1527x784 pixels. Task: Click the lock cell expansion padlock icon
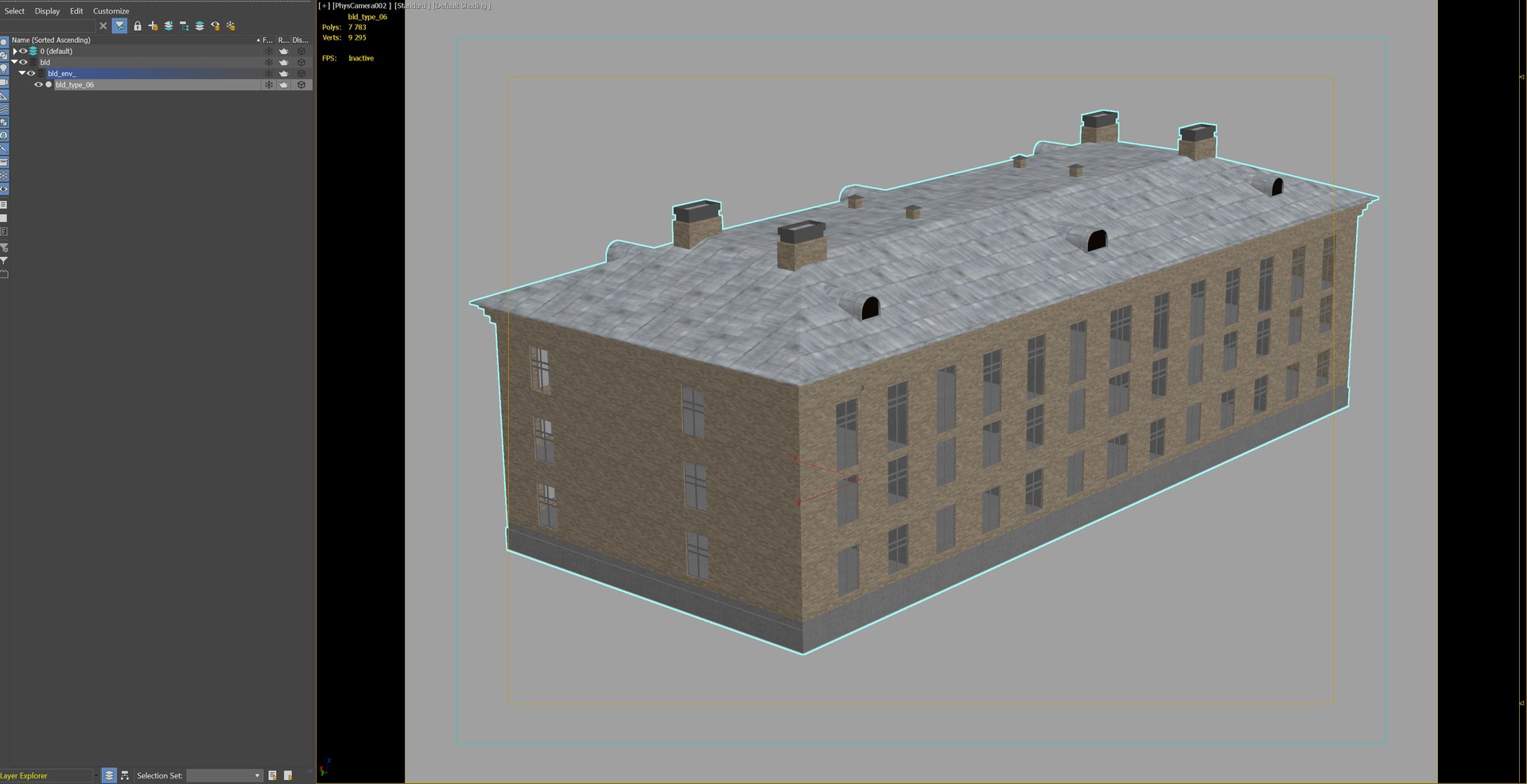[x=138, y=26]
